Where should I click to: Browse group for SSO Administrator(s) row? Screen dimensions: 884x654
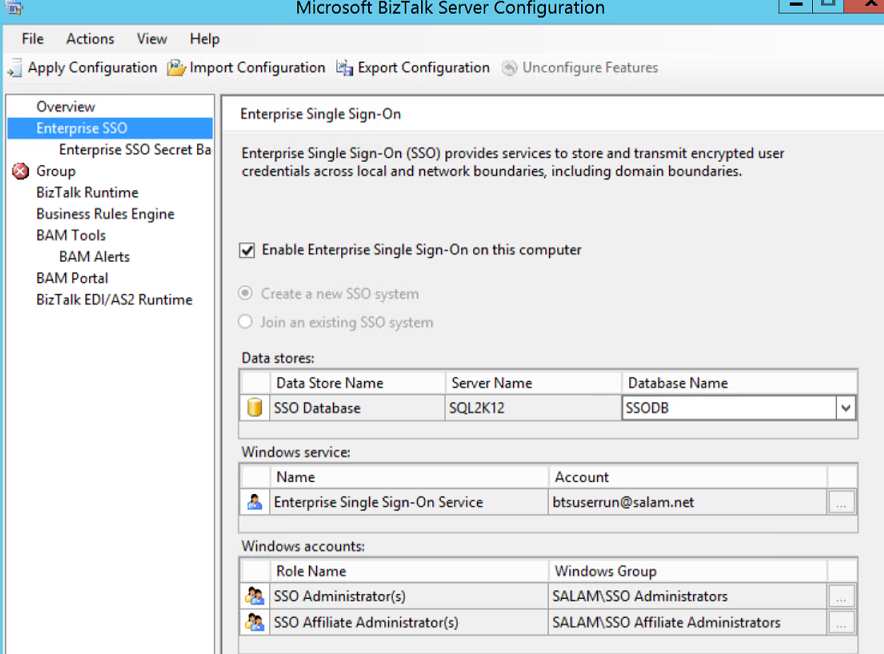(841, 596)
